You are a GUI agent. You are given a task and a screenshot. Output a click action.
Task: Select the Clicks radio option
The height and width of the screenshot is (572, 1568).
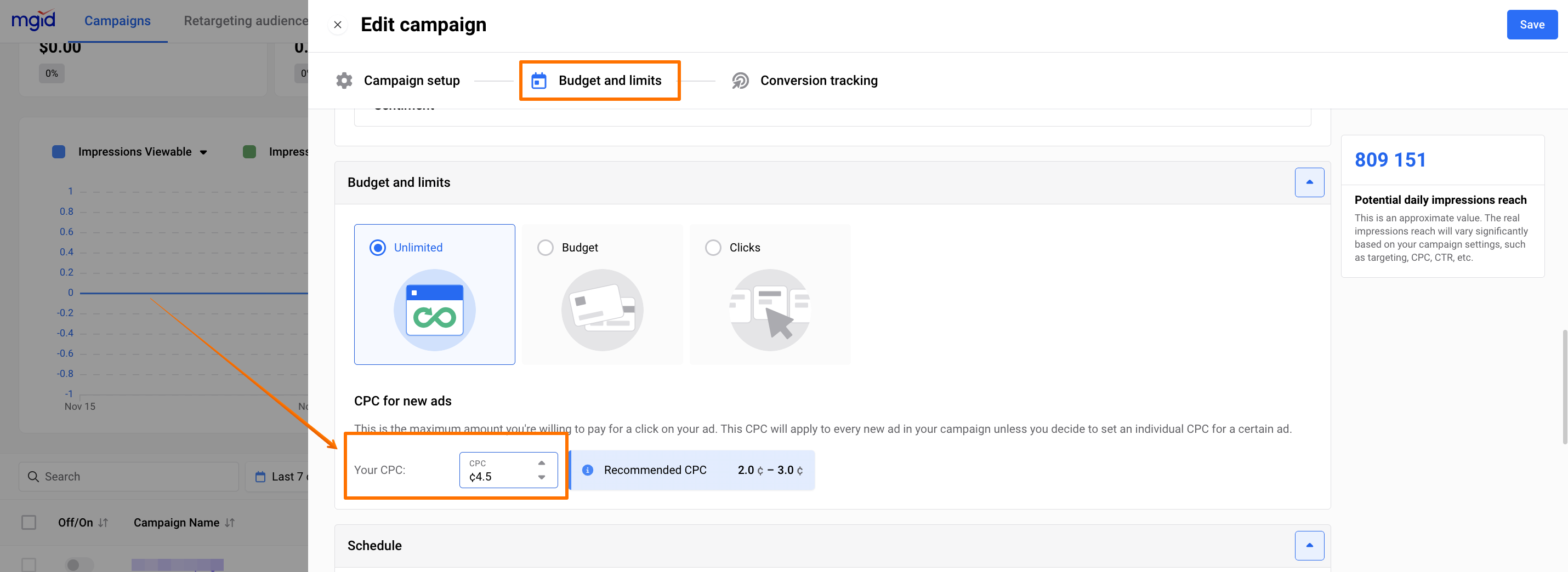click(713, 248)
